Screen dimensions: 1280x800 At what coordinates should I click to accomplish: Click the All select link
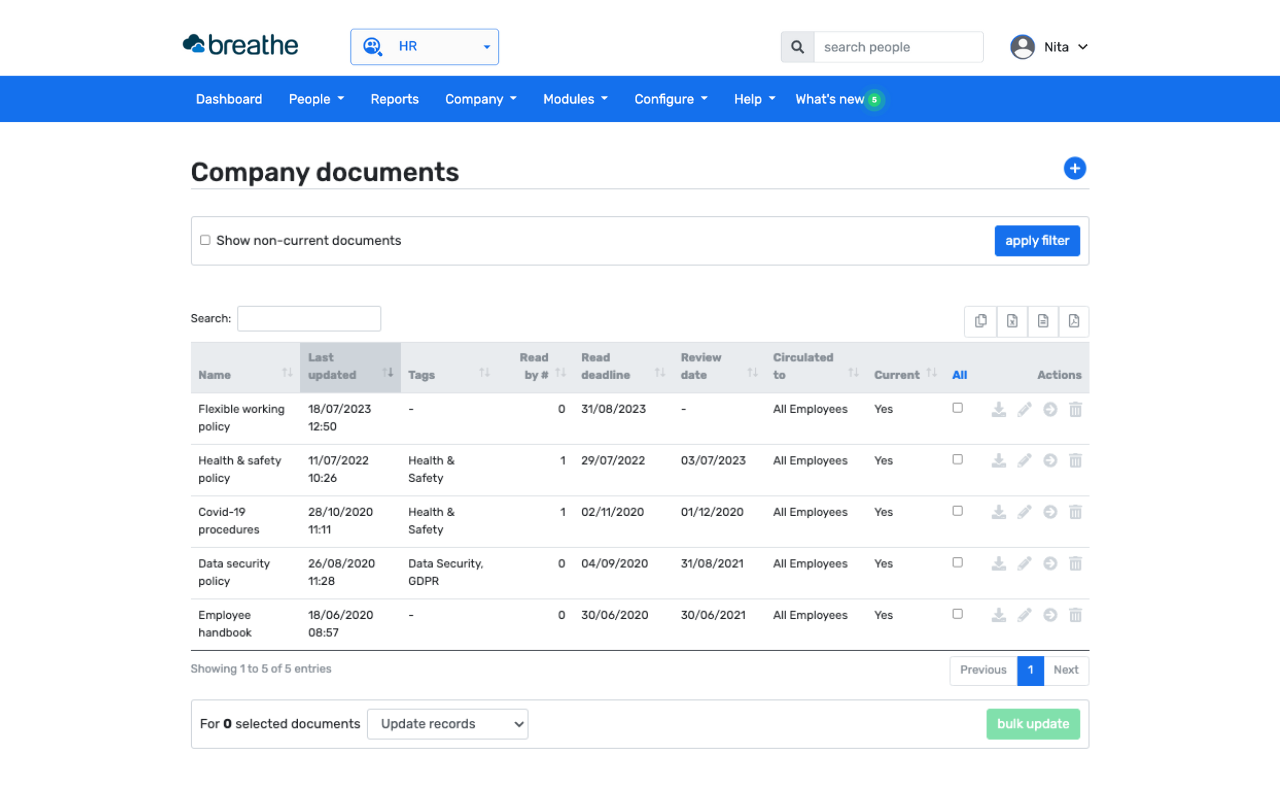tap(960, 375)
